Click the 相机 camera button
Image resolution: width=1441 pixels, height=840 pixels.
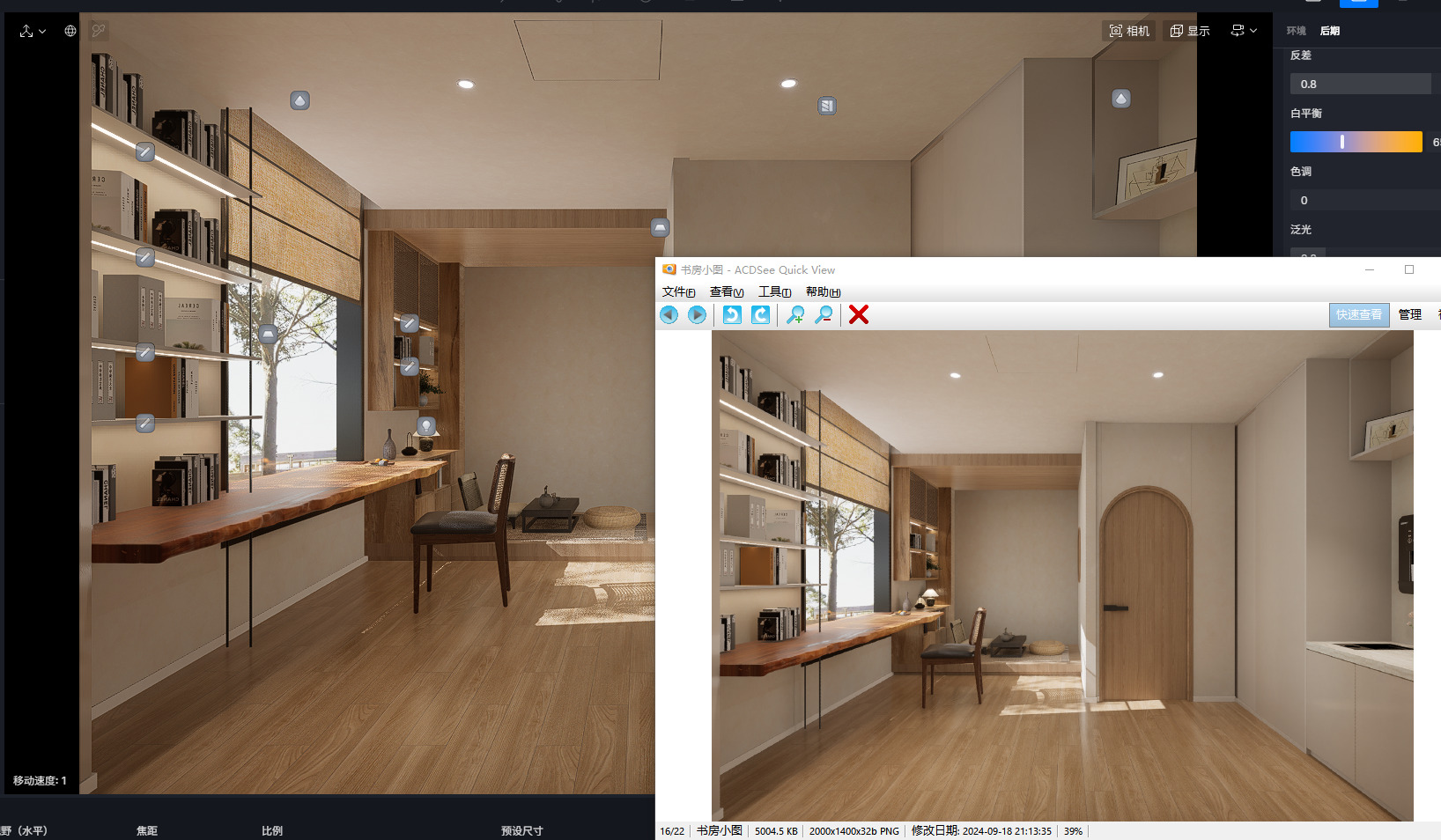1129,31
